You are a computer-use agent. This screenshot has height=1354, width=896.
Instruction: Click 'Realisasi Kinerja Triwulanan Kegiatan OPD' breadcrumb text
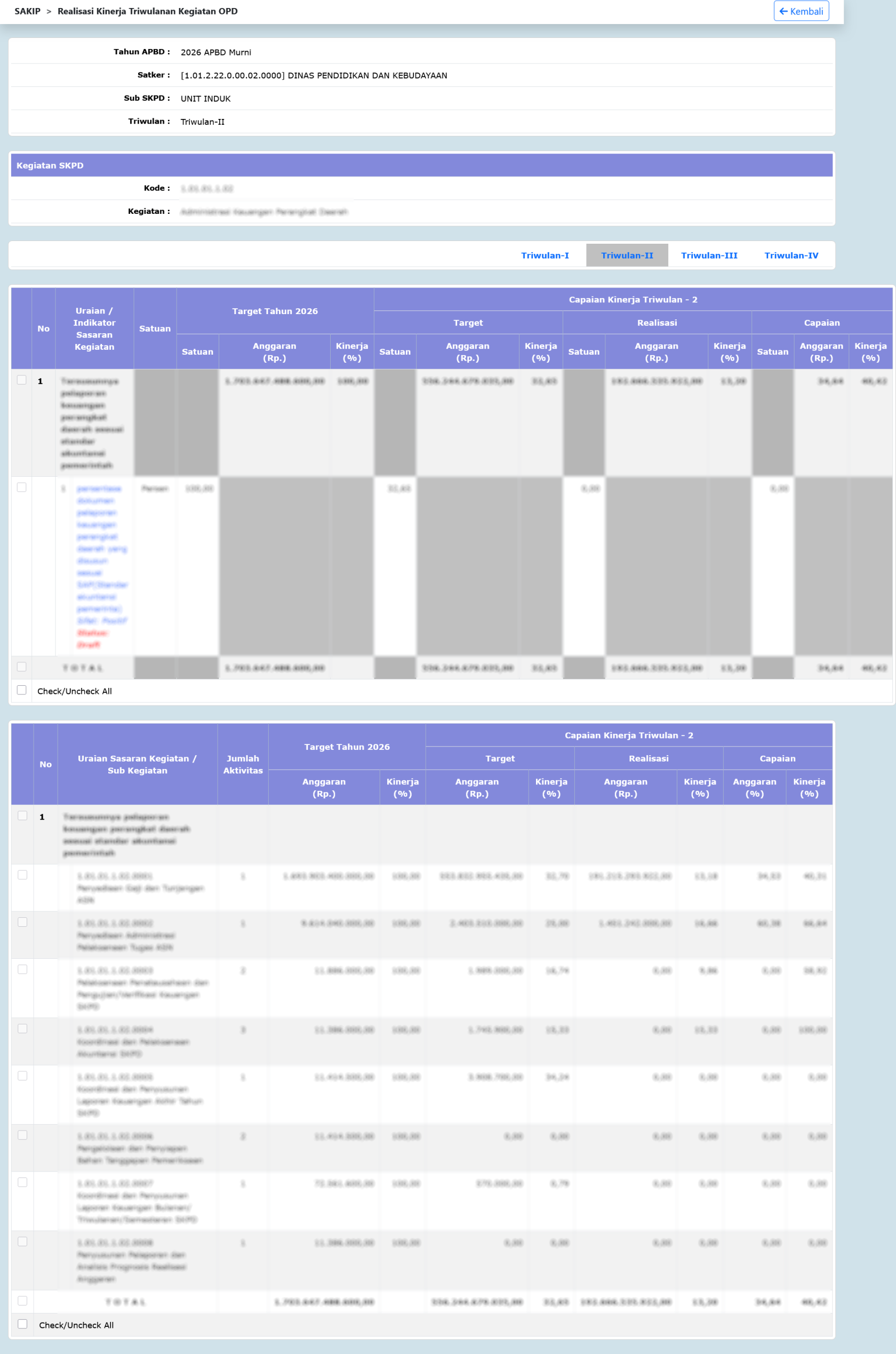[x=147, y=11]
